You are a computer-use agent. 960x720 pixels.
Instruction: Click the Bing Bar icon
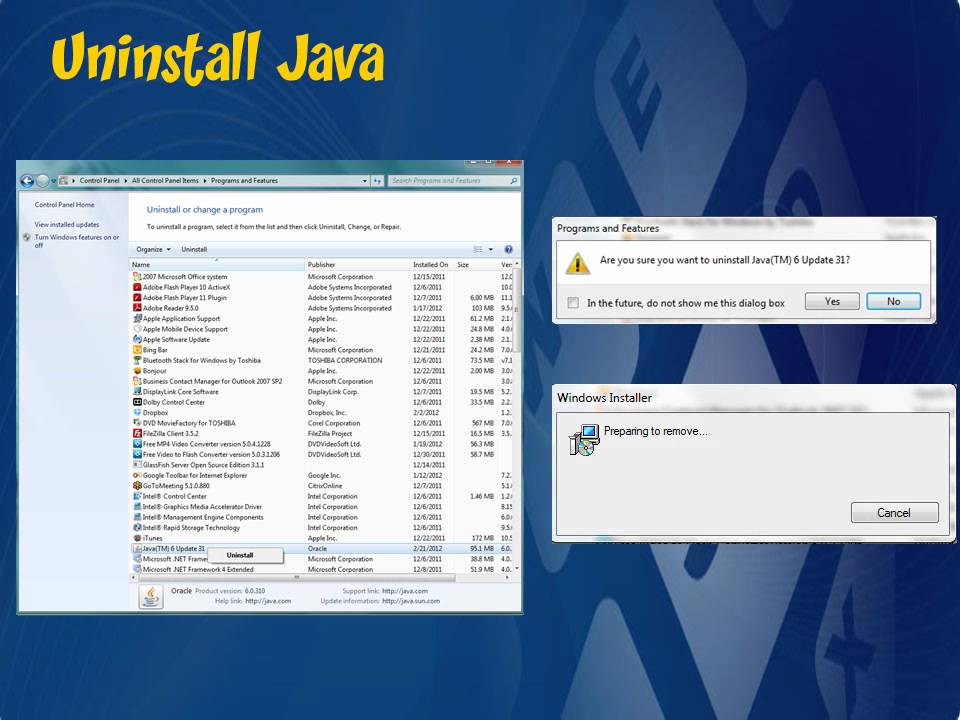(x=137, y=350)
